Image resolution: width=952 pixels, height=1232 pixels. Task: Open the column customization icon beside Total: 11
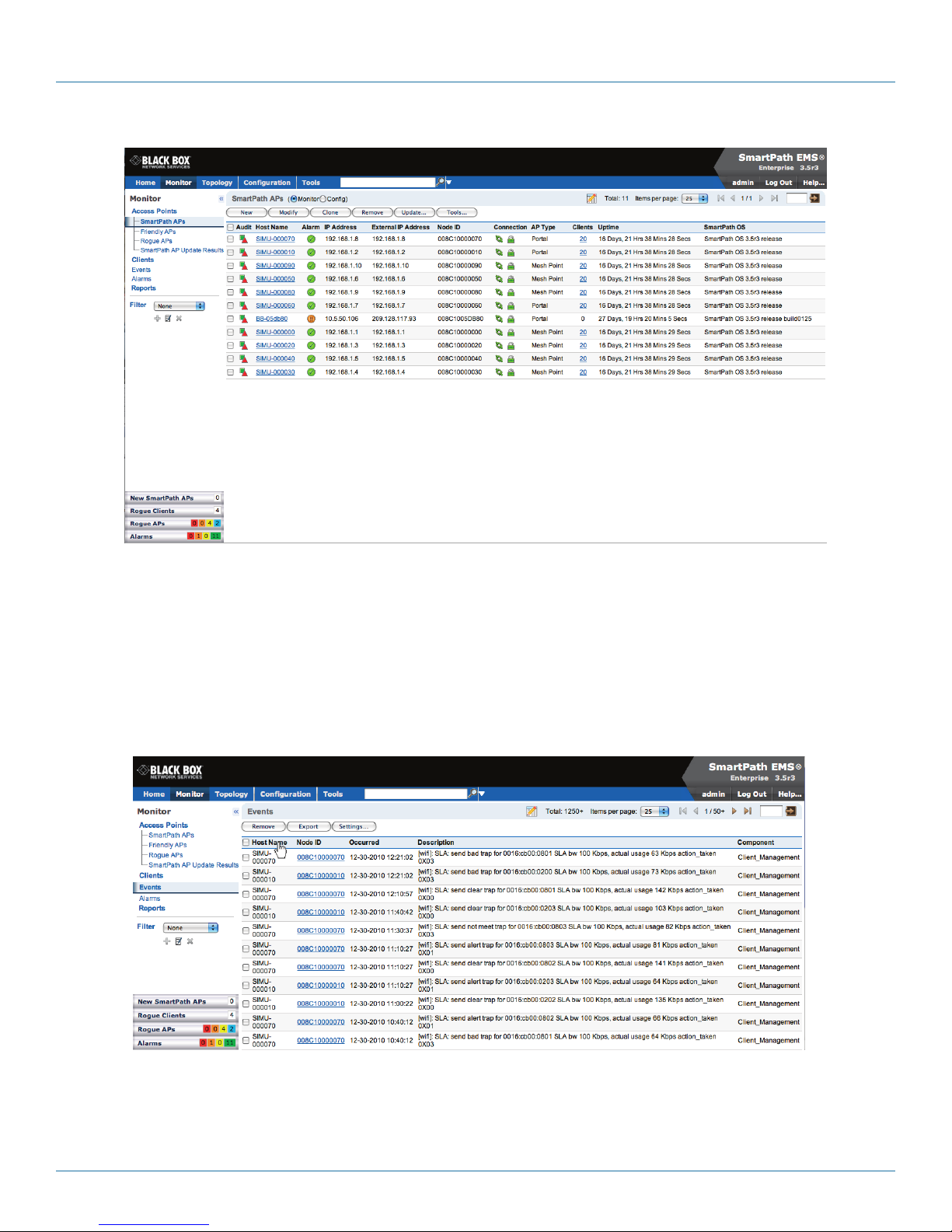(591, 198)
